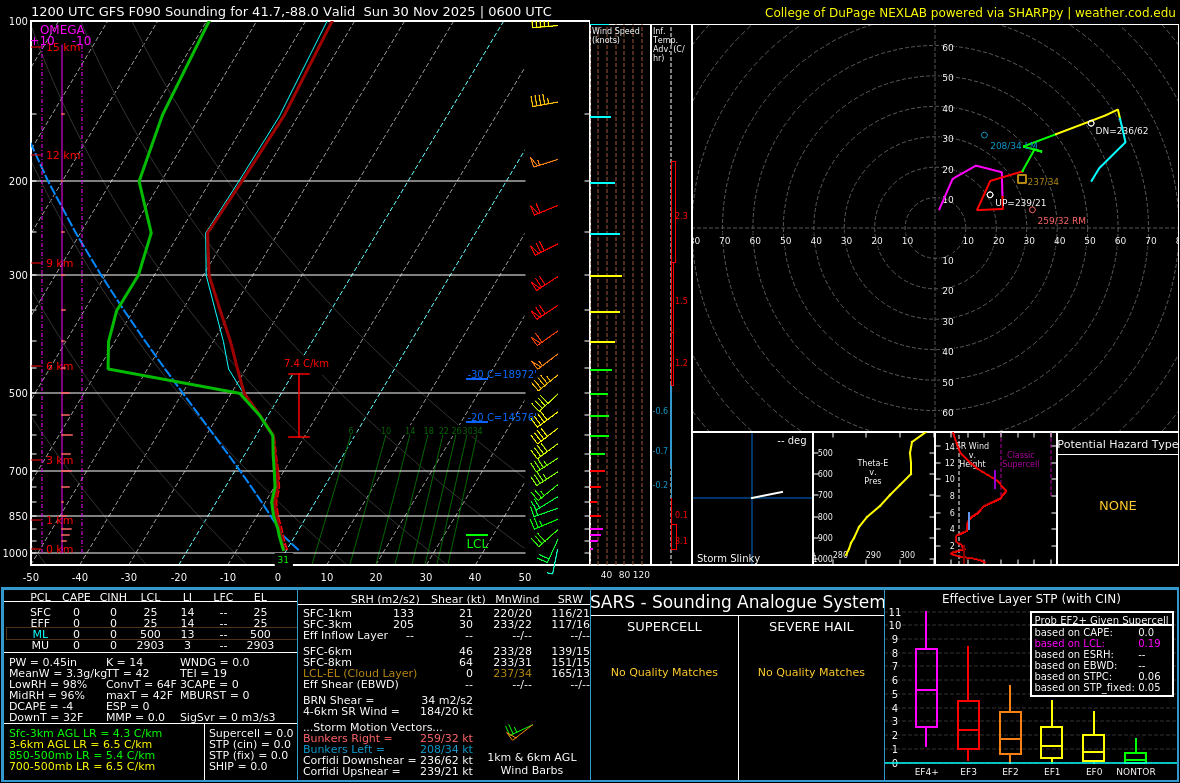Click the BRN Shear = 34 m2/s2 value
The height and width of the screenshot is (783, 1180).
click(388, 700)
